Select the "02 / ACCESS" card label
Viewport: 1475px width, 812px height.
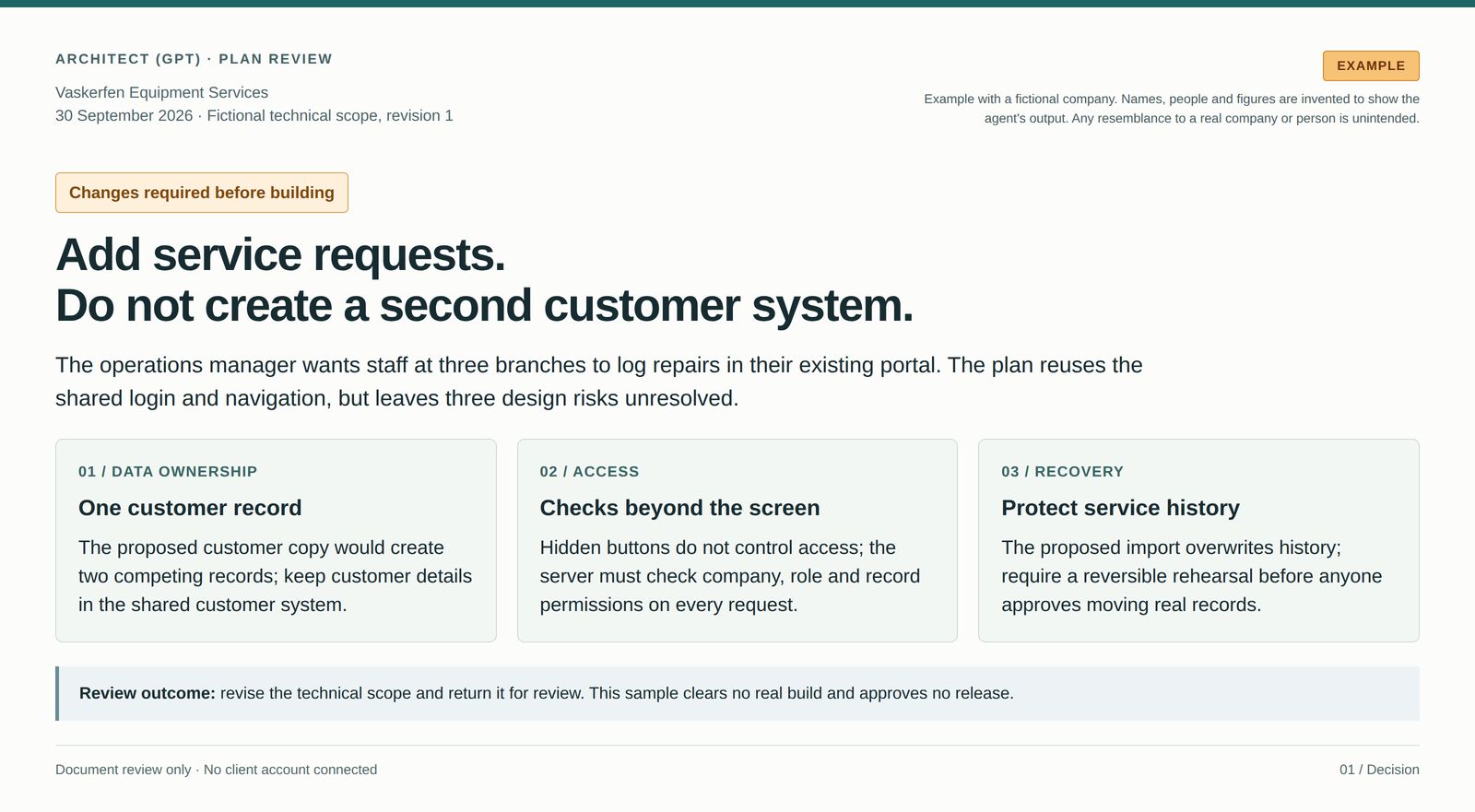point(589,472)
